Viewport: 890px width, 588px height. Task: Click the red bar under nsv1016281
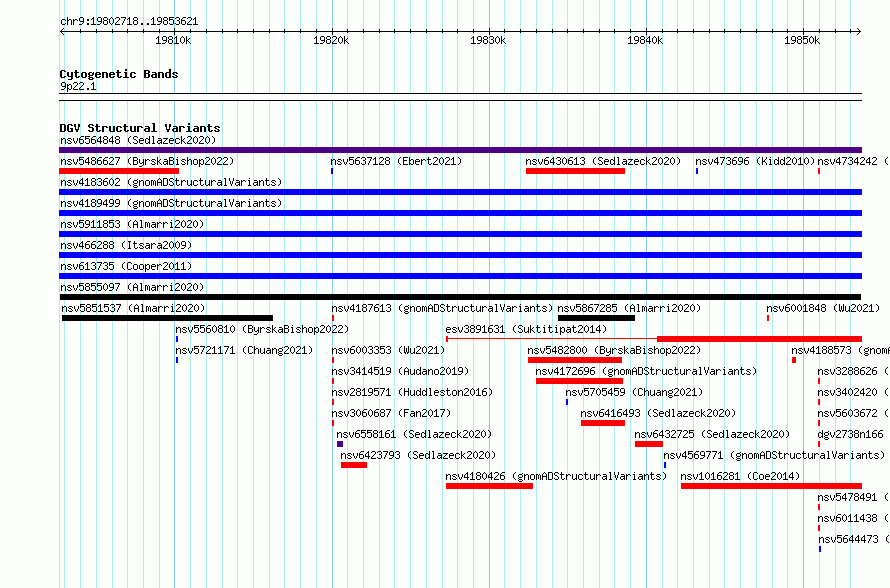point(771,486)
